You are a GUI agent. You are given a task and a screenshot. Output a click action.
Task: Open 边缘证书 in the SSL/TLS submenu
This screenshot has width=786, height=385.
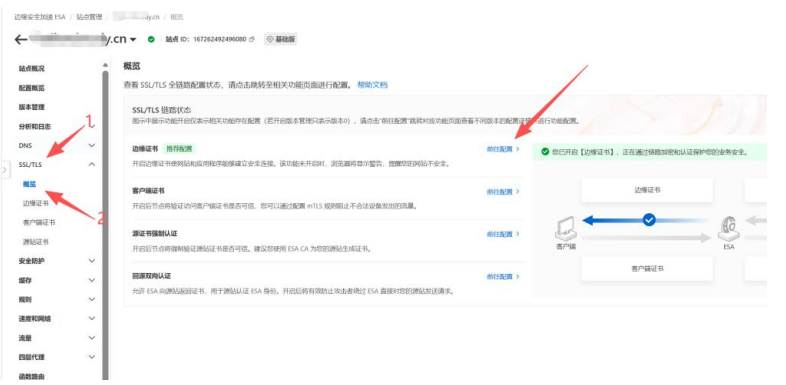coord(36,203)
